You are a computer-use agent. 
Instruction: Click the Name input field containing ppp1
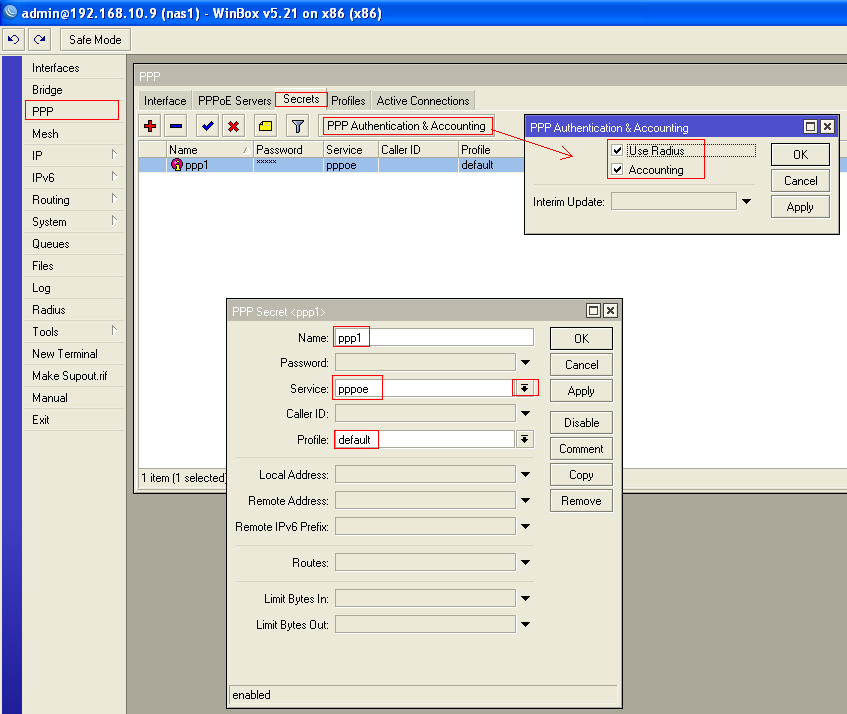click(x=433, y=338)
